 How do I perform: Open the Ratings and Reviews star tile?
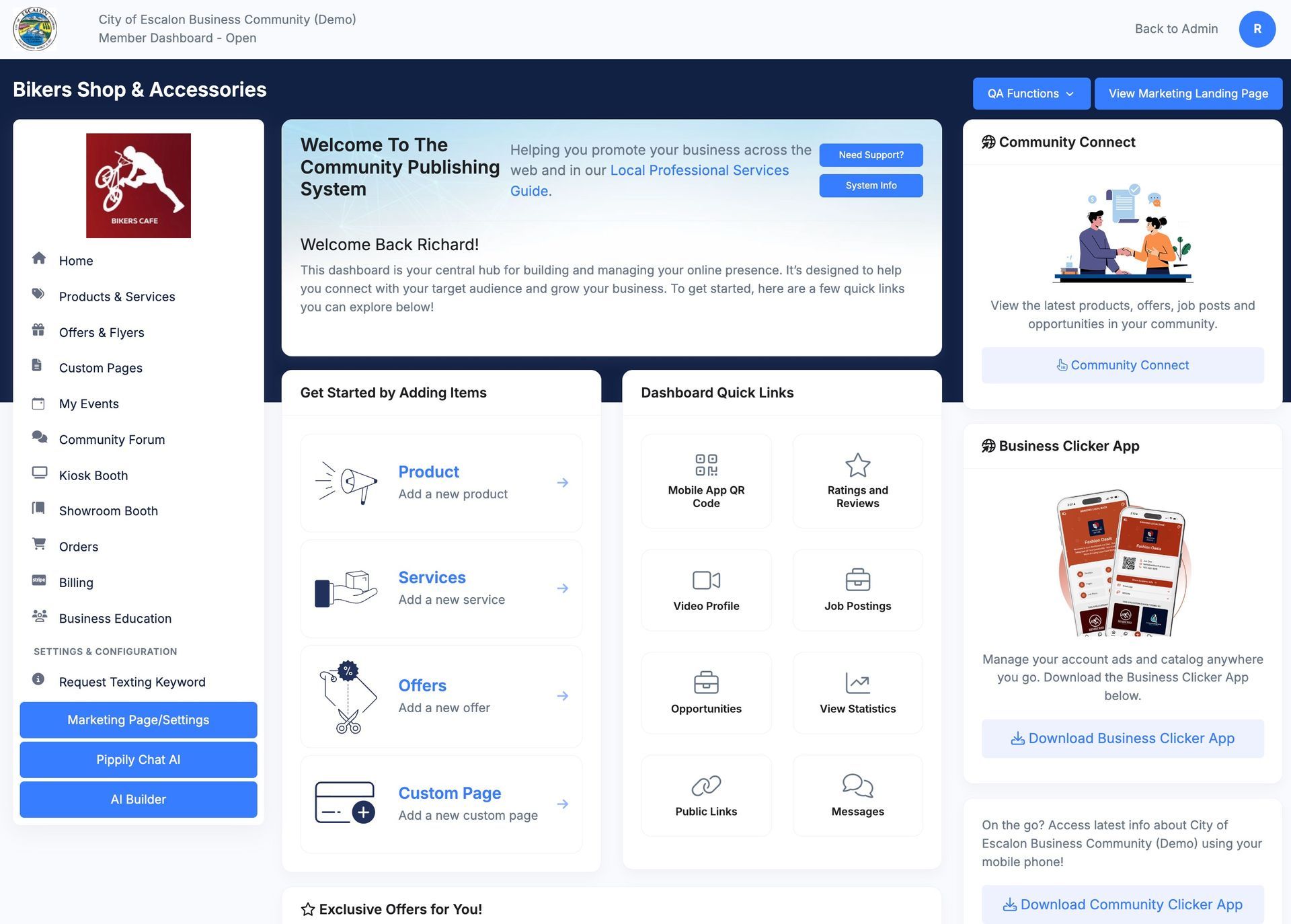pos(857,481)
